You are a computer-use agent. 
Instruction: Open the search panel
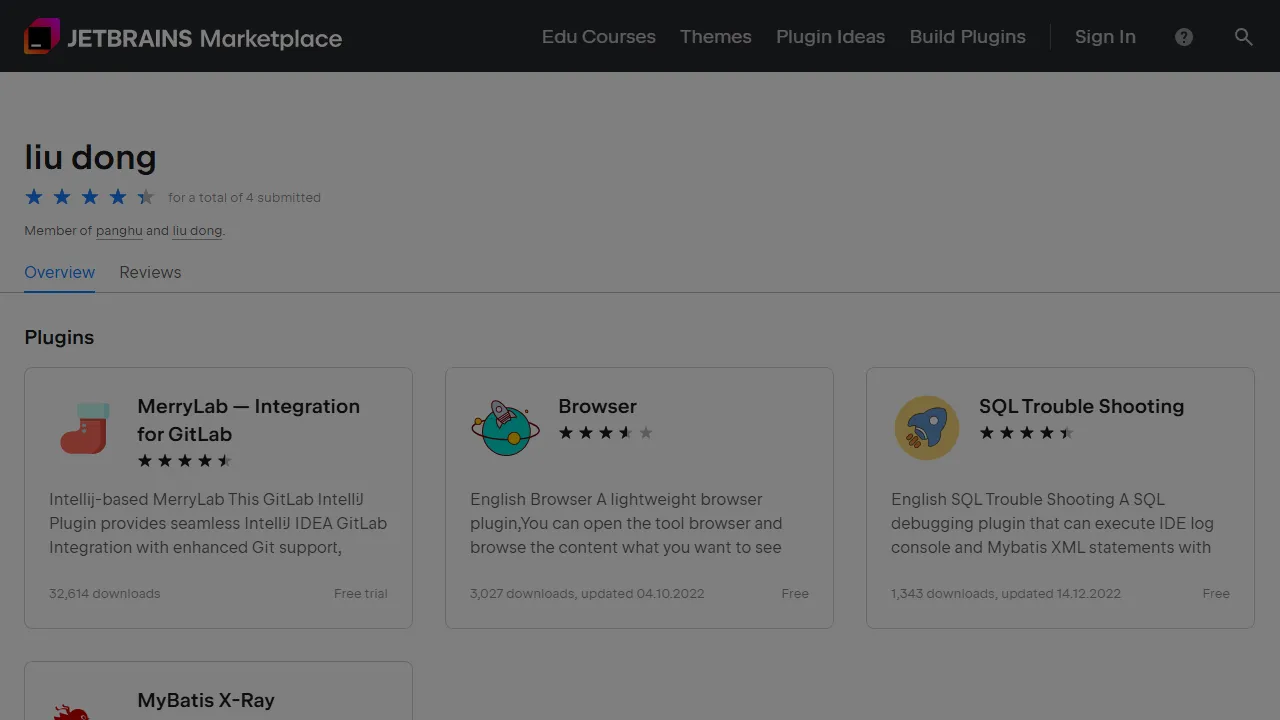coord(1243,37)
